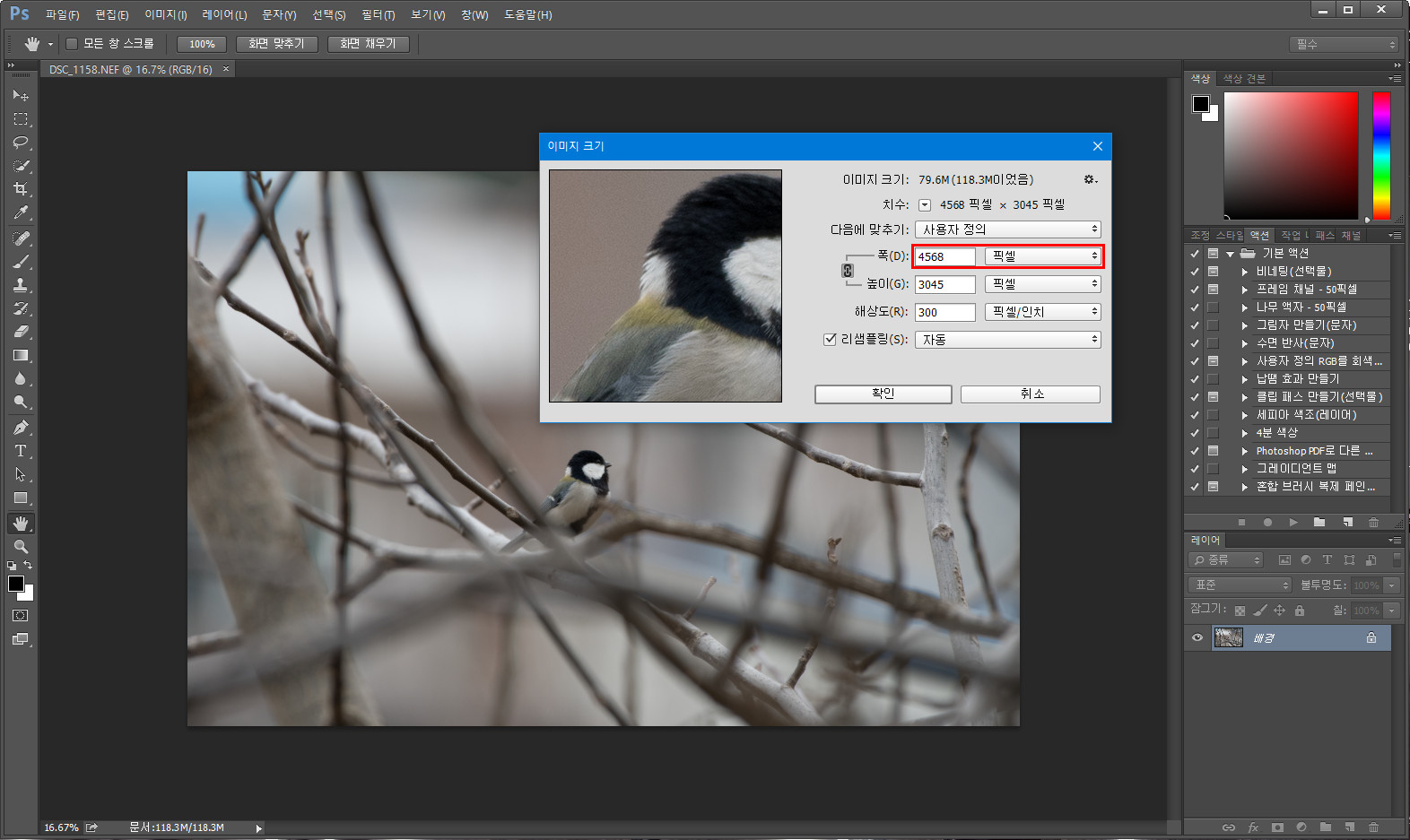Click the layer style fx icon

pyautogui.click(x=1253, y=827)
